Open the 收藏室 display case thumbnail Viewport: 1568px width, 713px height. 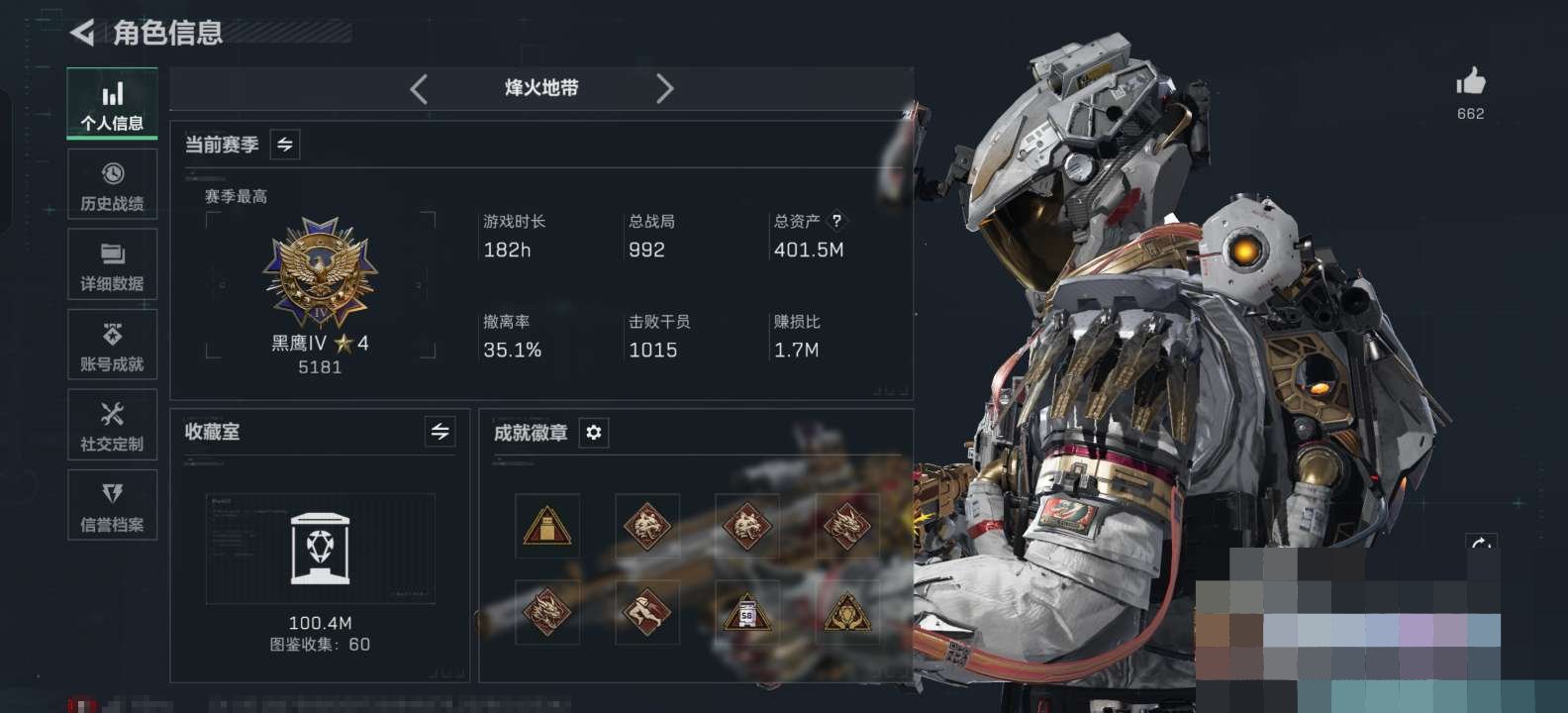pos(320,548)
